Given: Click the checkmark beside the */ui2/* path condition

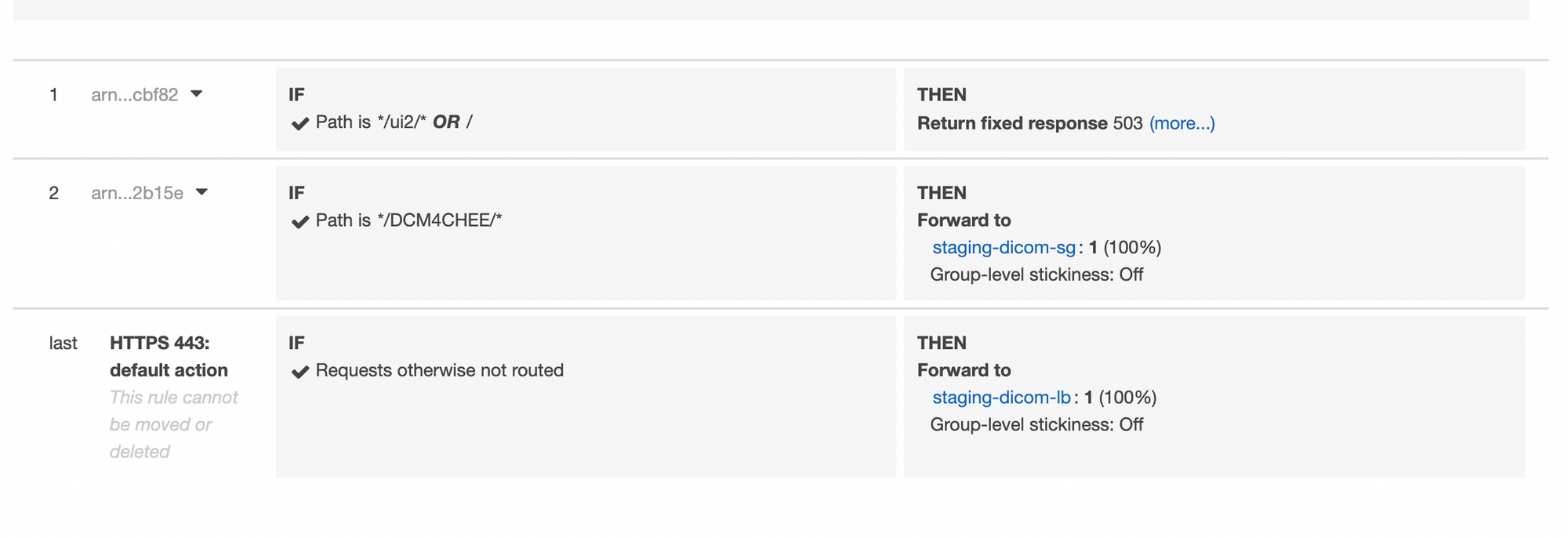Looking at the screenshot, I should (299, 124).
